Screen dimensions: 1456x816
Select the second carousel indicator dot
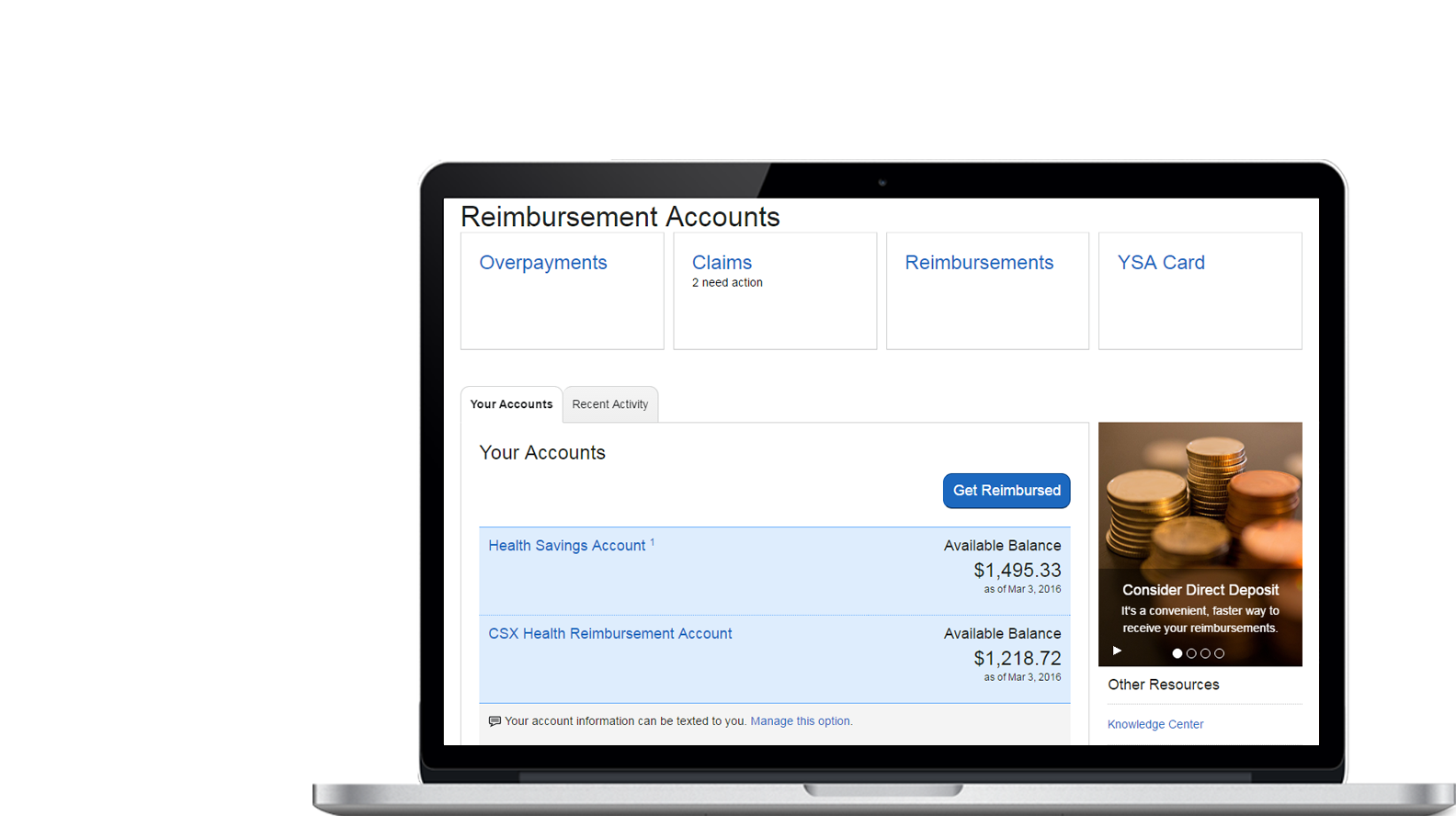[x=1191, y=653]
